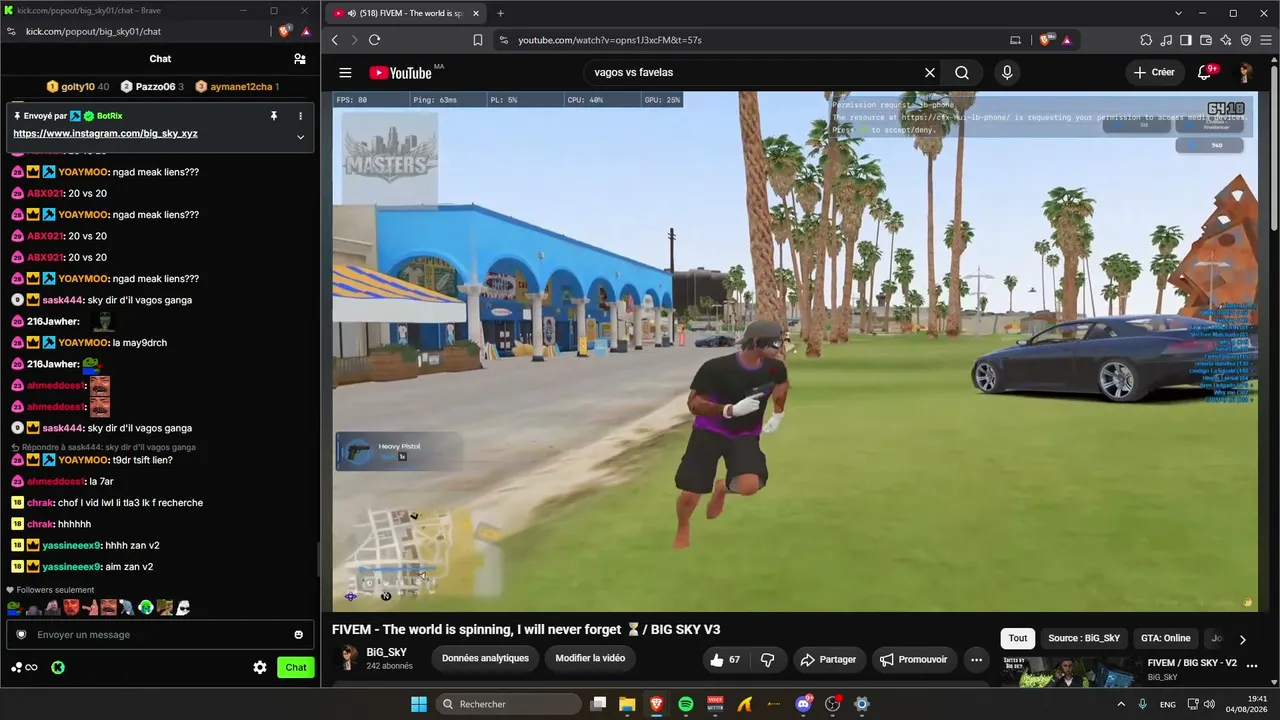Open File Explorer from the taskbar

(x=627, y=704)
